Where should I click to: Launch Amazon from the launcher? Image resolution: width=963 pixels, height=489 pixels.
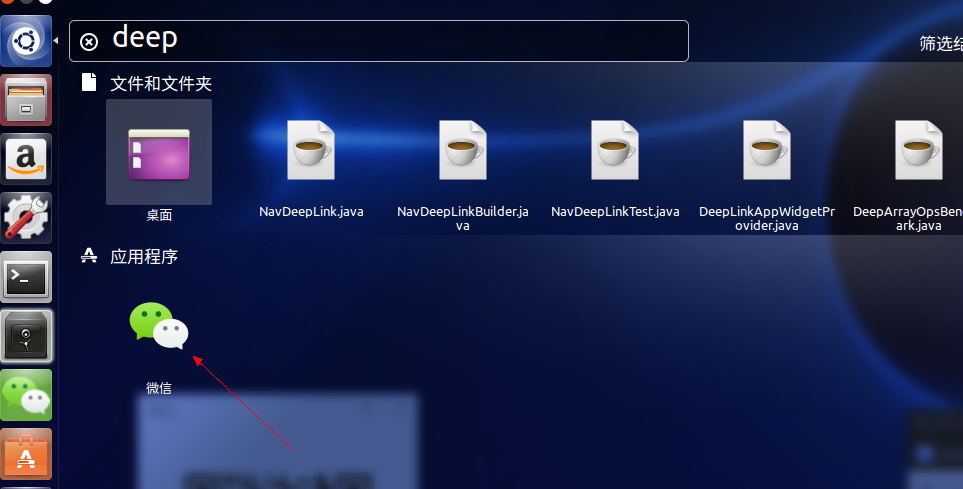tap(26, 159)
